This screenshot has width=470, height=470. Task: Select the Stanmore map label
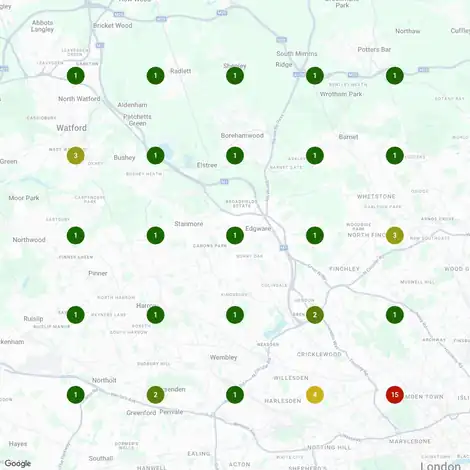tap(189, 224)
